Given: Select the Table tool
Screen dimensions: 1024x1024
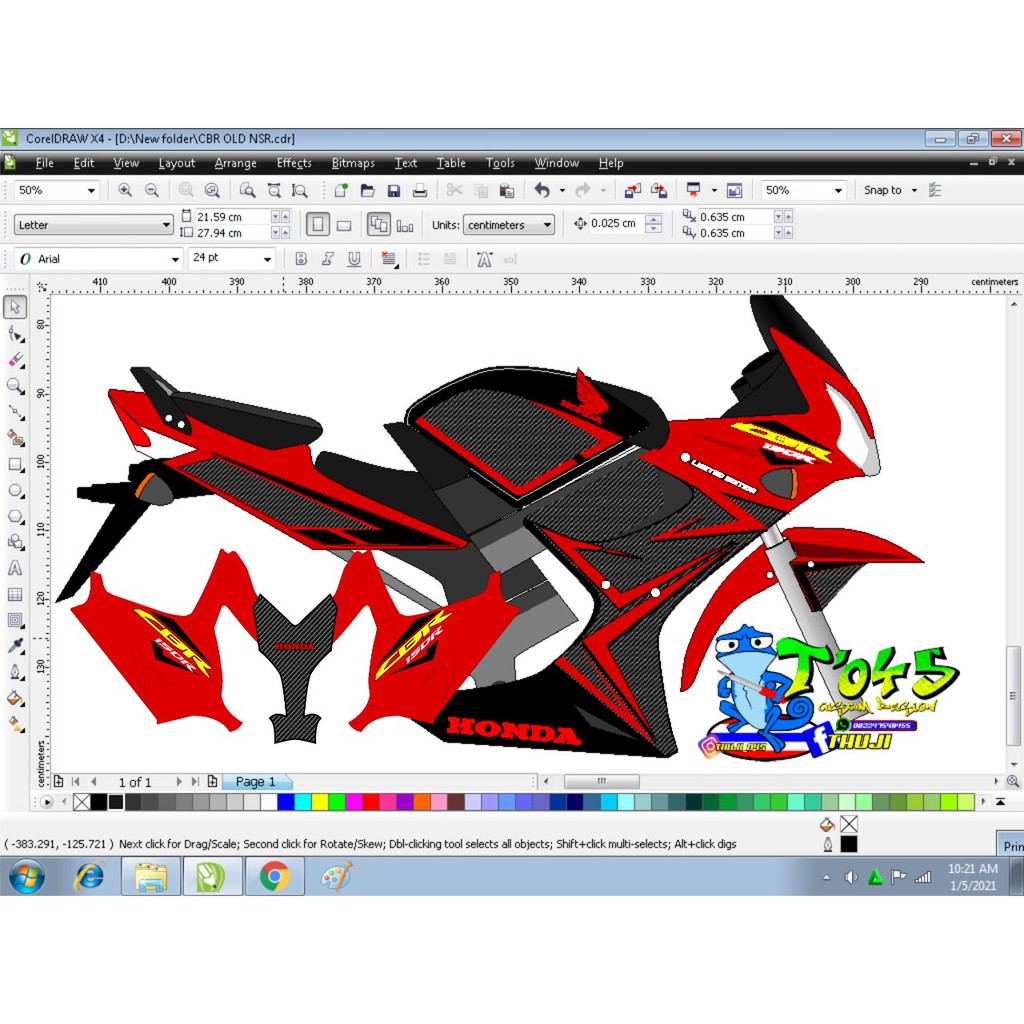Looking at the screenshot, I should click(x=14, y=594).
